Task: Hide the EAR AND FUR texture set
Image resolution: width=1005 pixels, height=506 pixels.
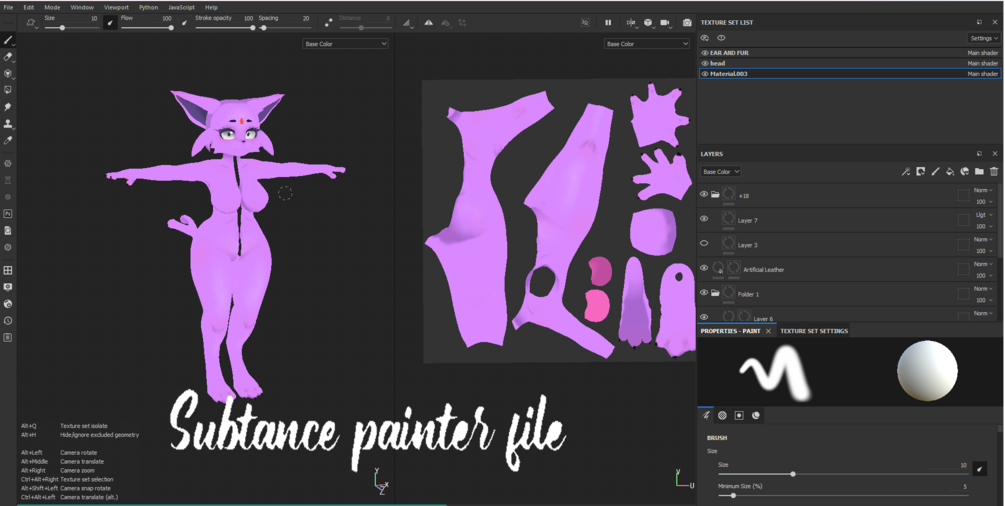Action: [x=705, y=53]
